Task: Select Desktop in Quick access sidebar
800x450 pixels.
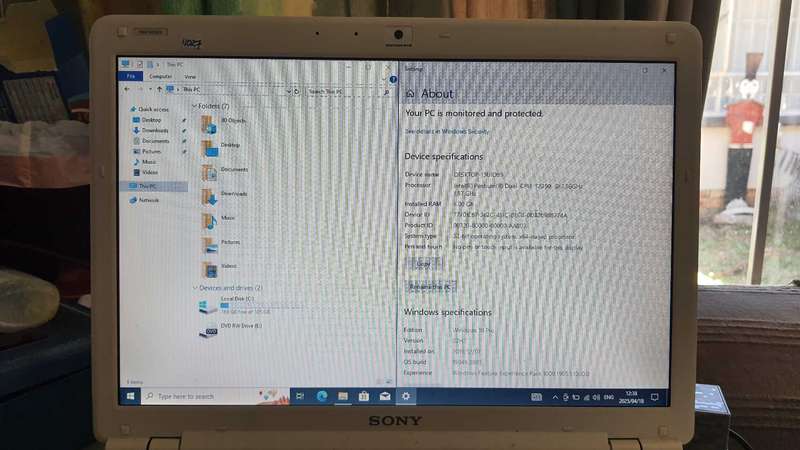Action: pos(148,120)
